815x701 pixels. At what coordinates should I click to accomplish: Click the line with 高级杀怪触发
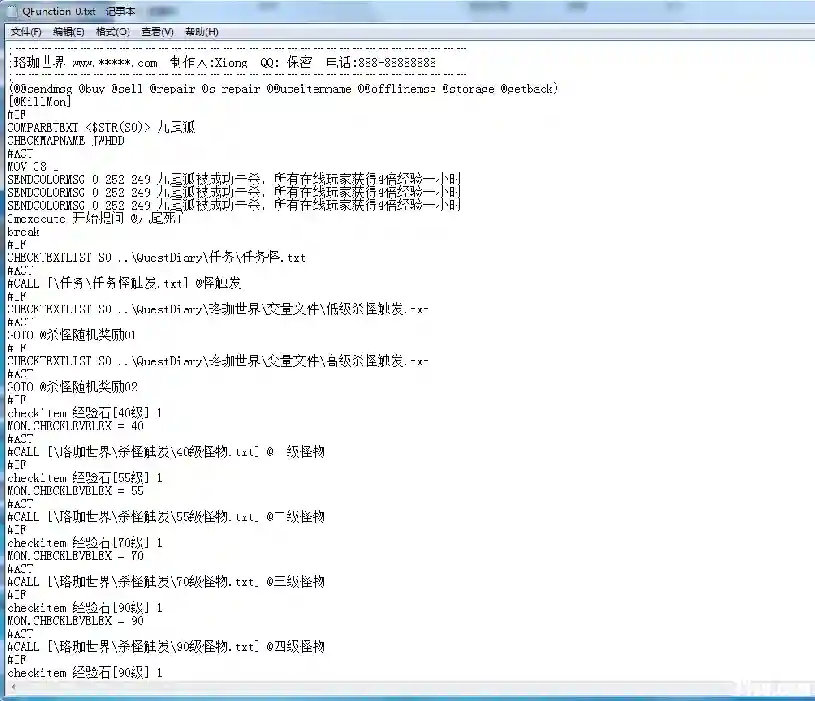click(x=218, y=361)
